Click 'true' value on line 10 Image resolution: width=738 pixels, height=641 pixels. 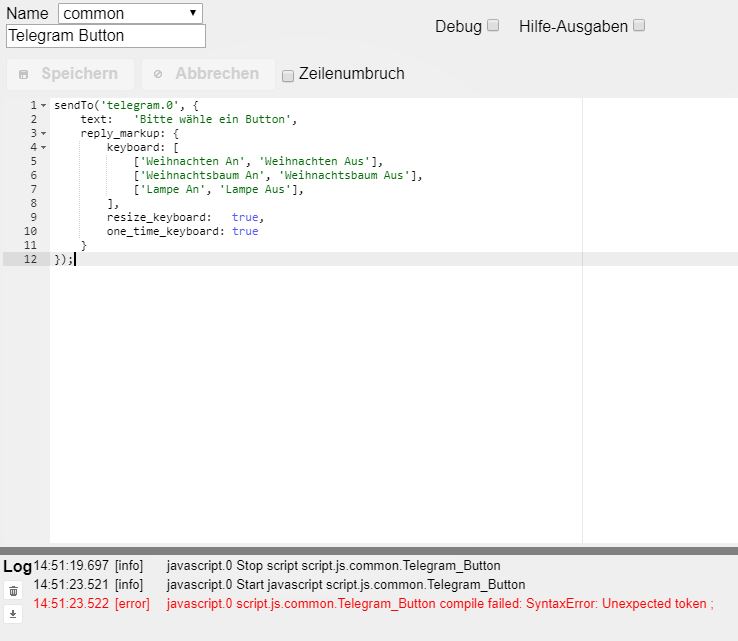click(x=245, y=232)
